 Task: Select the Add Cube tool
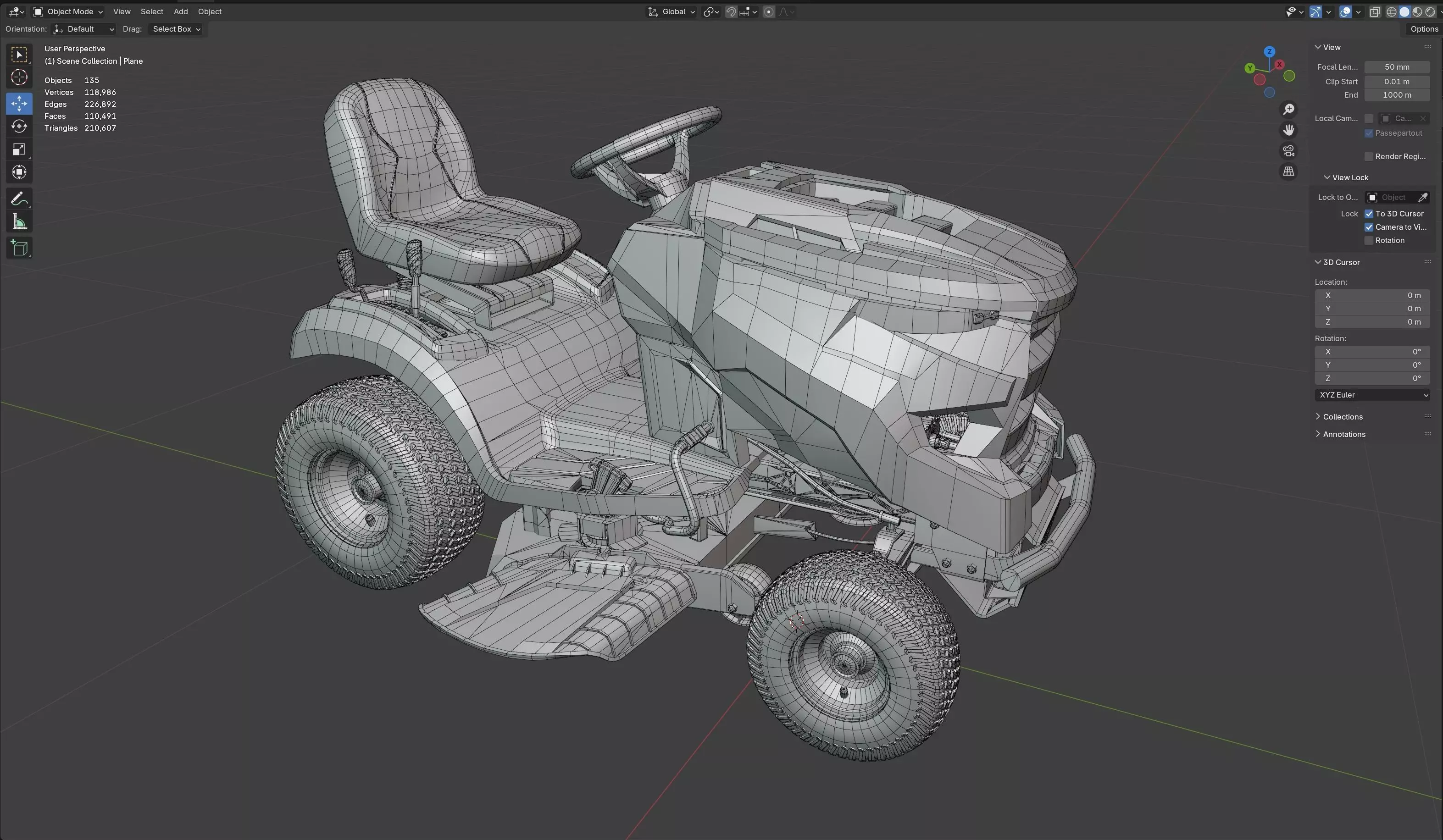point(19,248)
